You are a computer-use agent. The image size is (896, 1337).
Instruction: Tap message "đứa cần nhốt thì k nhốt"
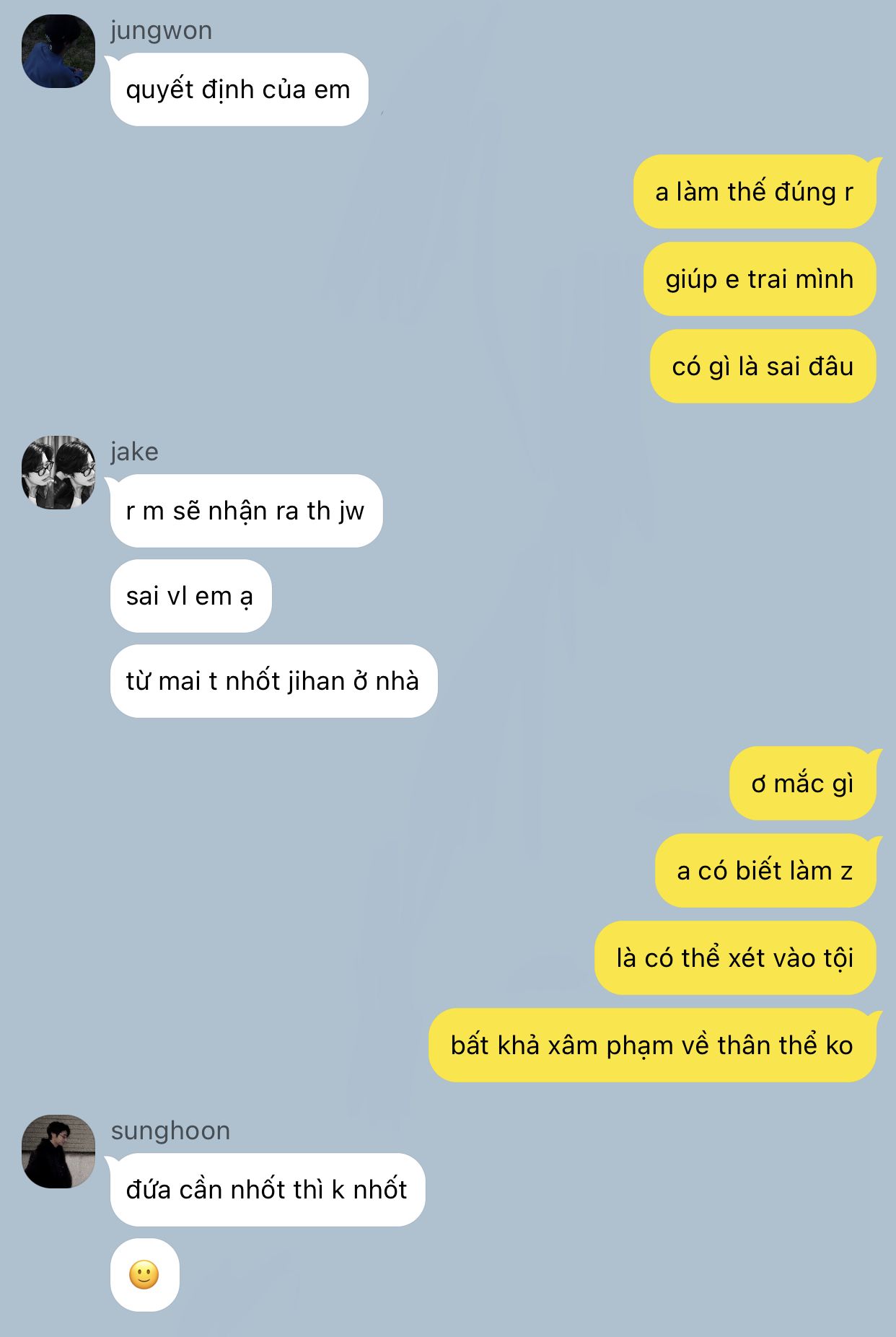pos(267,1190)
